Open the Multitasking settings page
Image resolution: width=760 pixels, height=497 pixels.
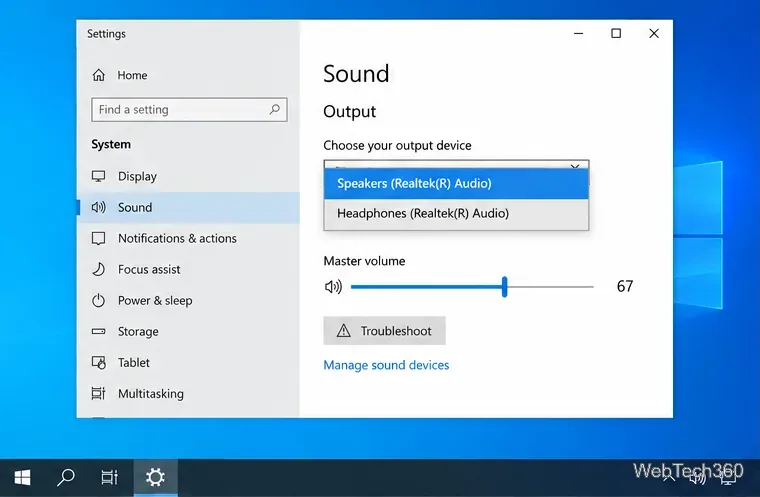point(188,394)
